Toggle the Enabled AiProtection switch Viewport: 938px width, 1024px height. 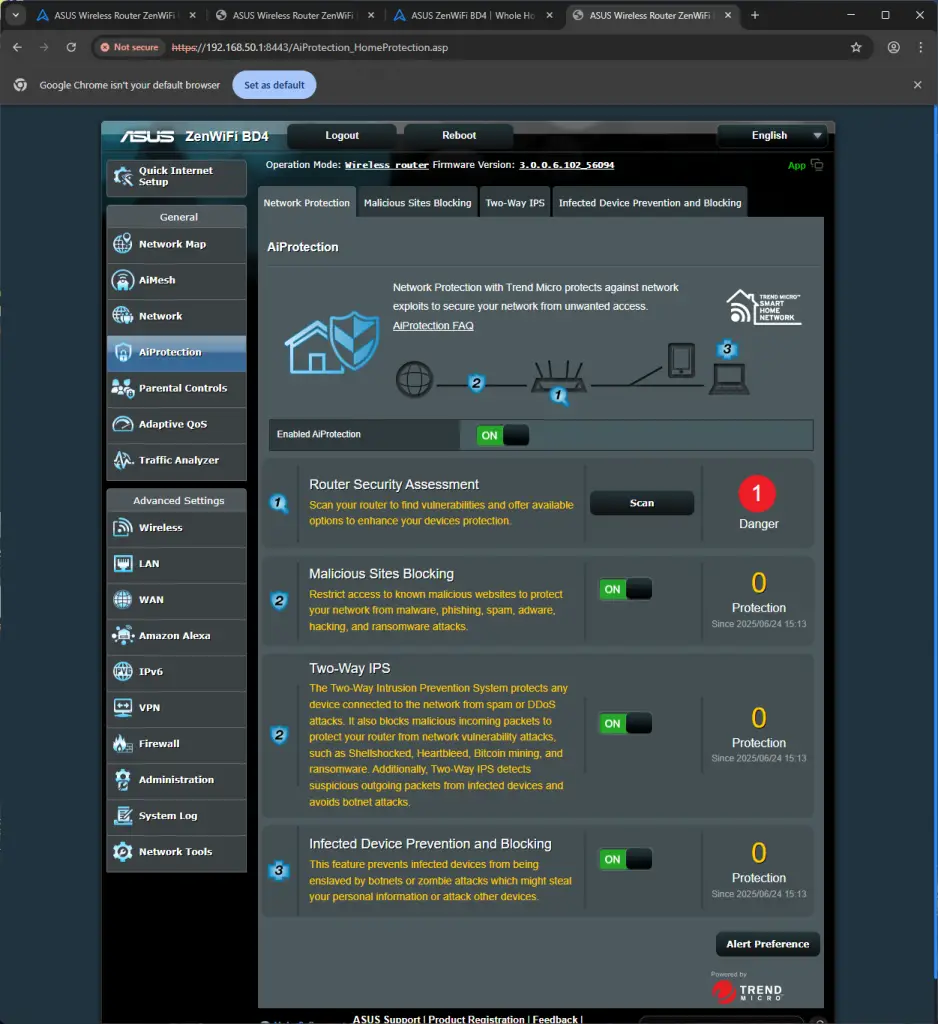point(502,435)
